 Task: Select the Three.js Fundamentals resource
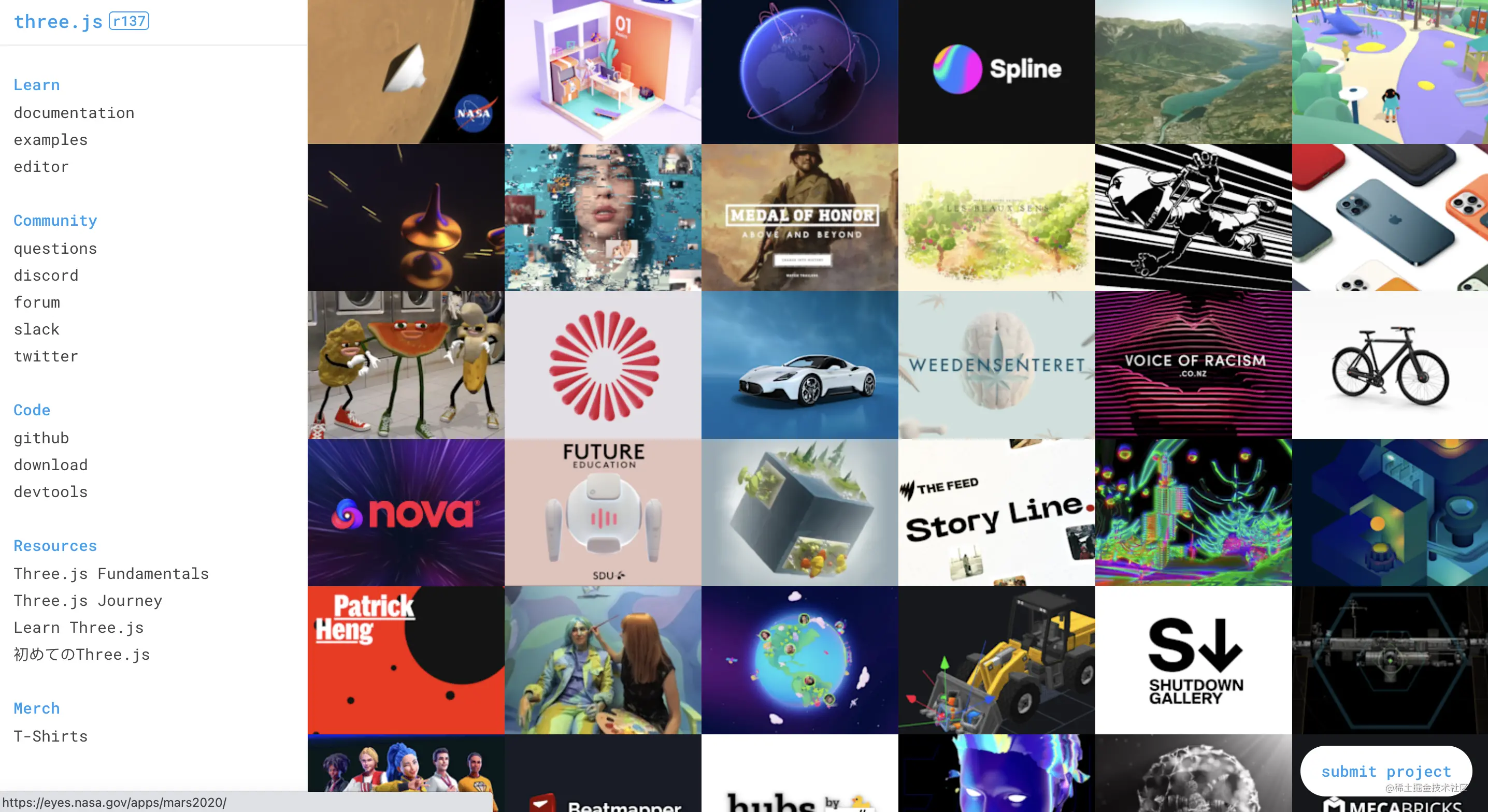[x=111, y=572]
